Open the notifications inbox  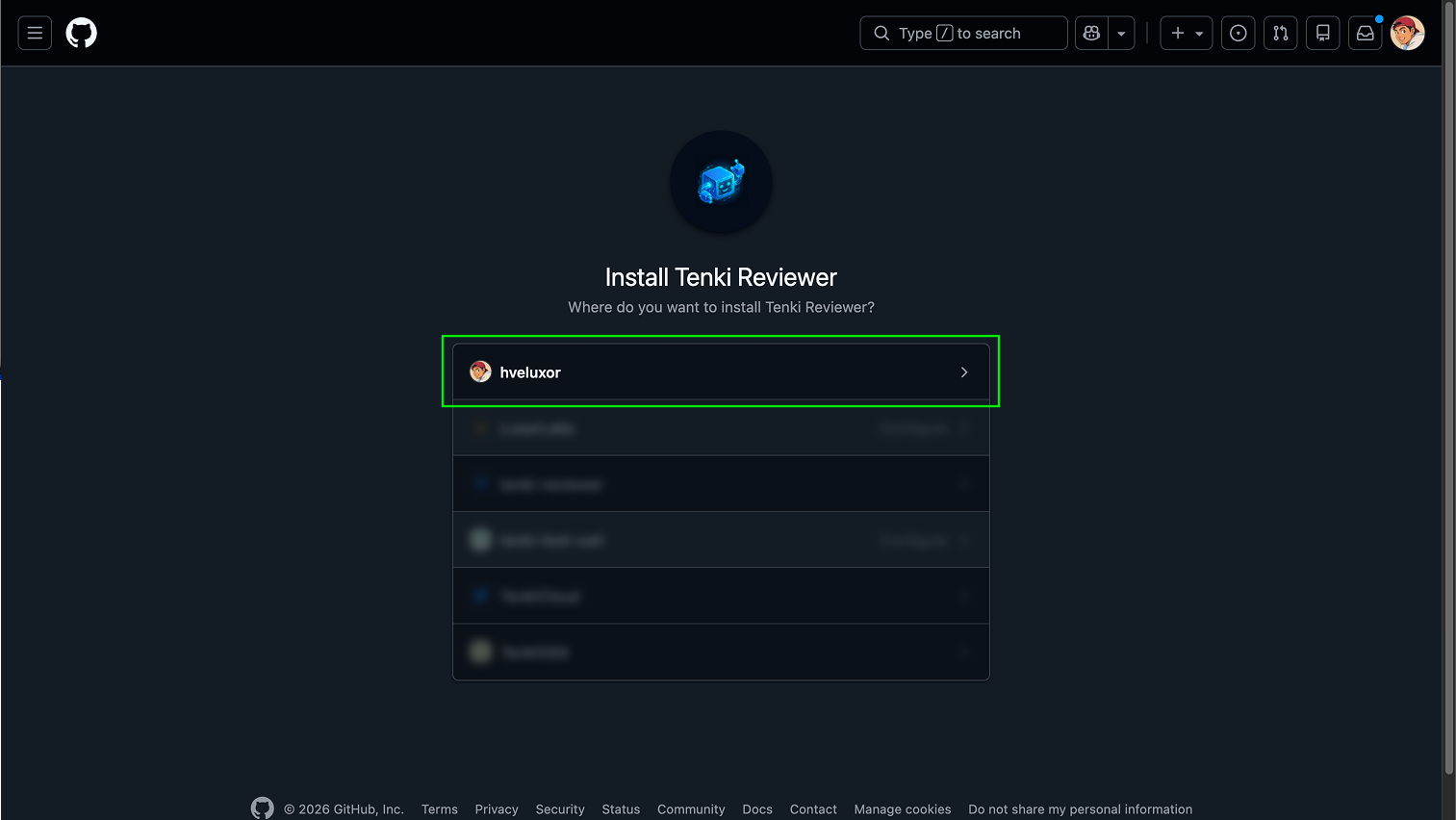click(x=1366, y=33)
